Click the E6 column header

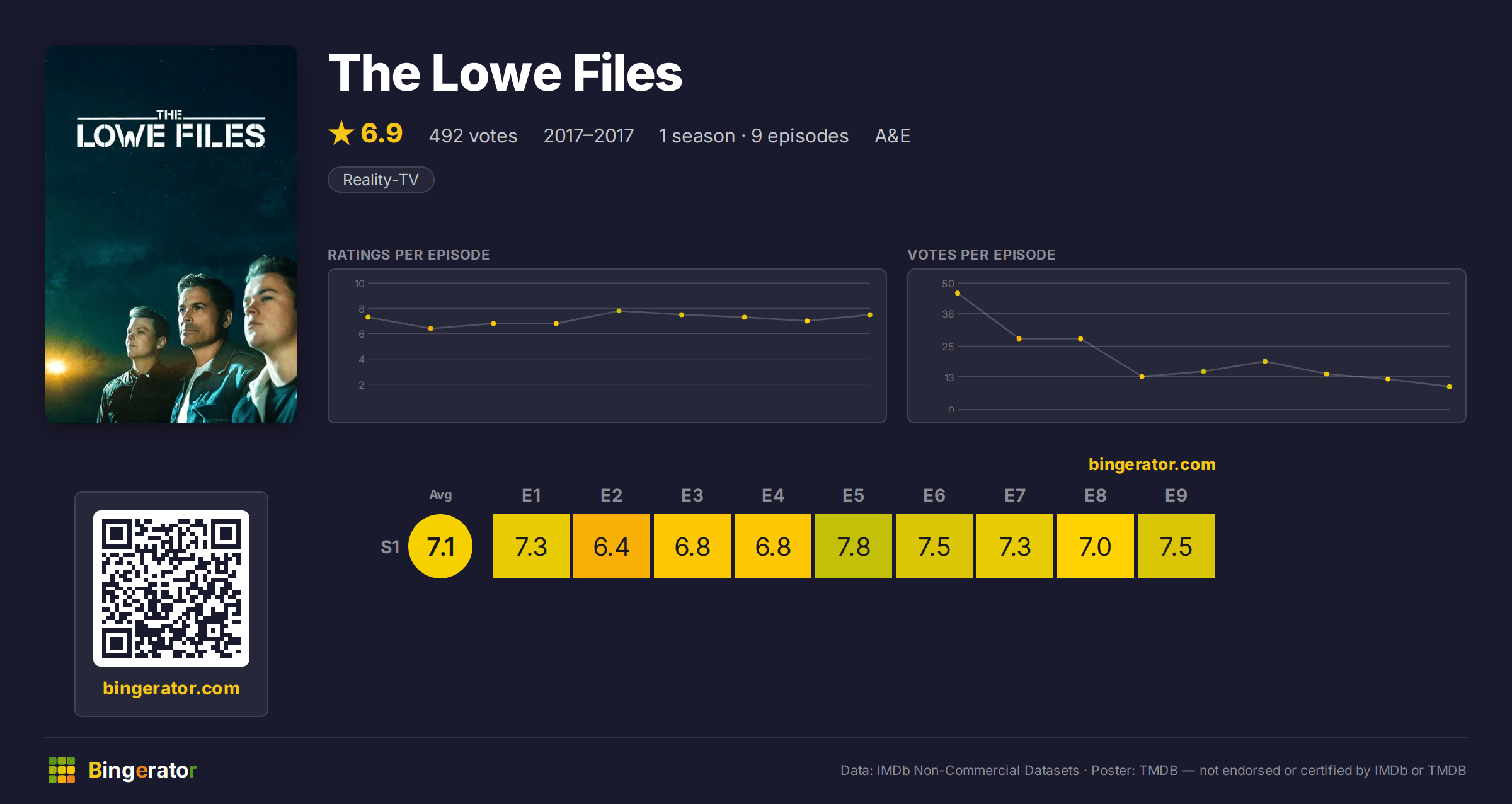(x=934, y=495)
